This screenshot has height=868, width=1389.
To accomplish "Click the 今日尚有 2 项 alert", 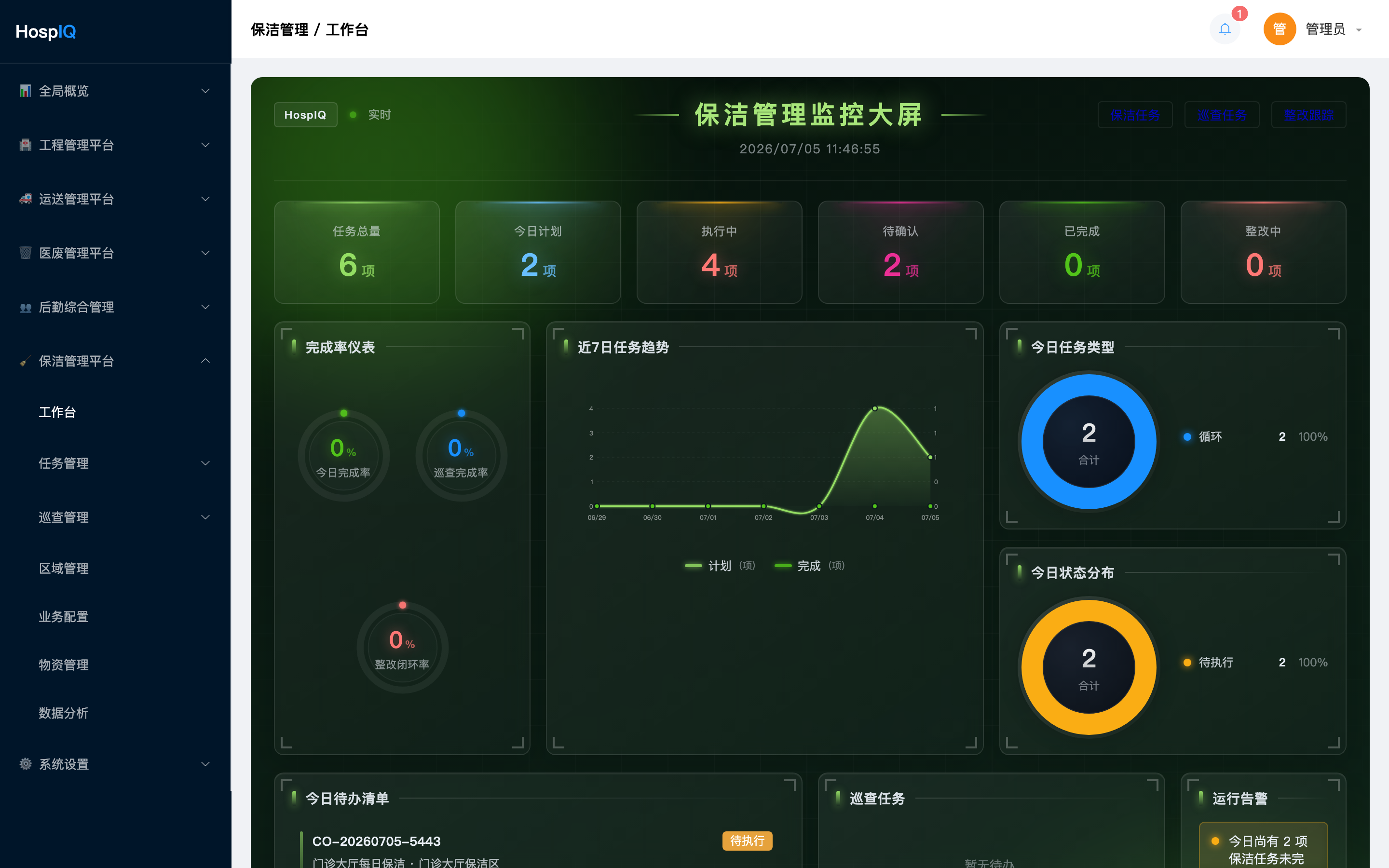I will coord(1263,850).
